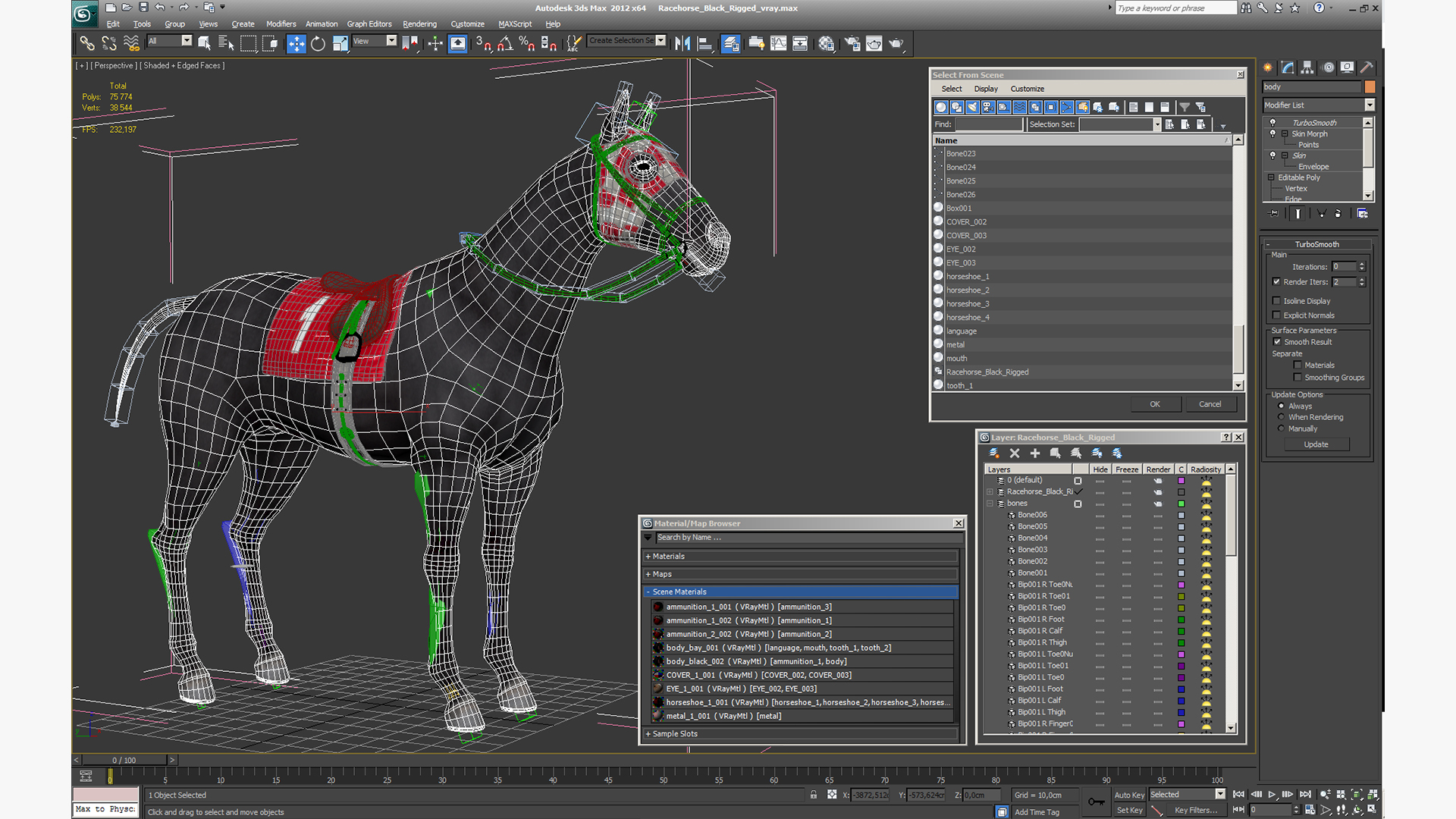This screenshot has height=819, width=1456.
Task: Go to animation start frame
Action: [x=1238, y=795]
